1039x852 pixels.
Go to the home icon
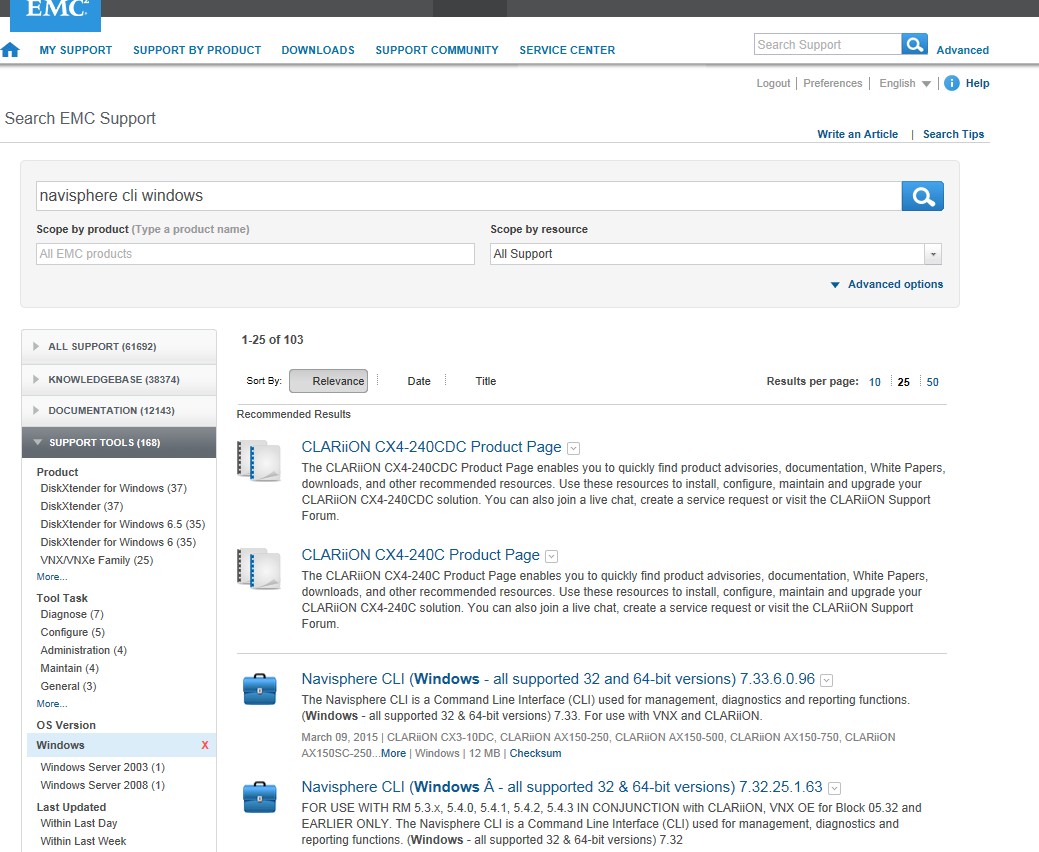11,50
